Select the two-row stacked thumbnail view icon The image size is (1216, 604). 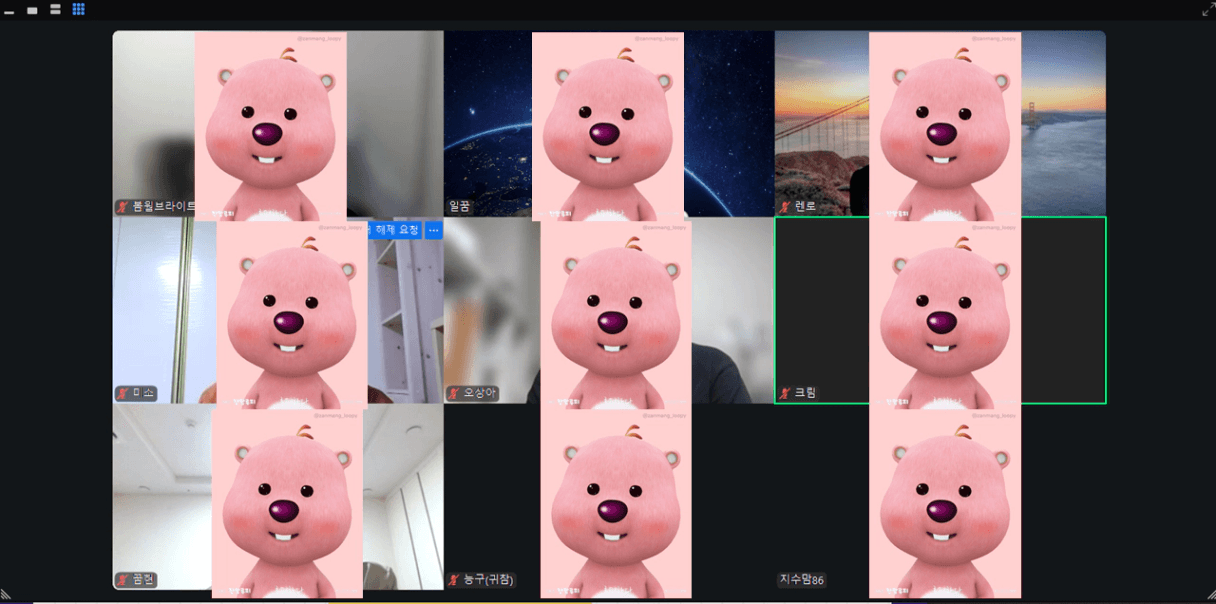55,9
